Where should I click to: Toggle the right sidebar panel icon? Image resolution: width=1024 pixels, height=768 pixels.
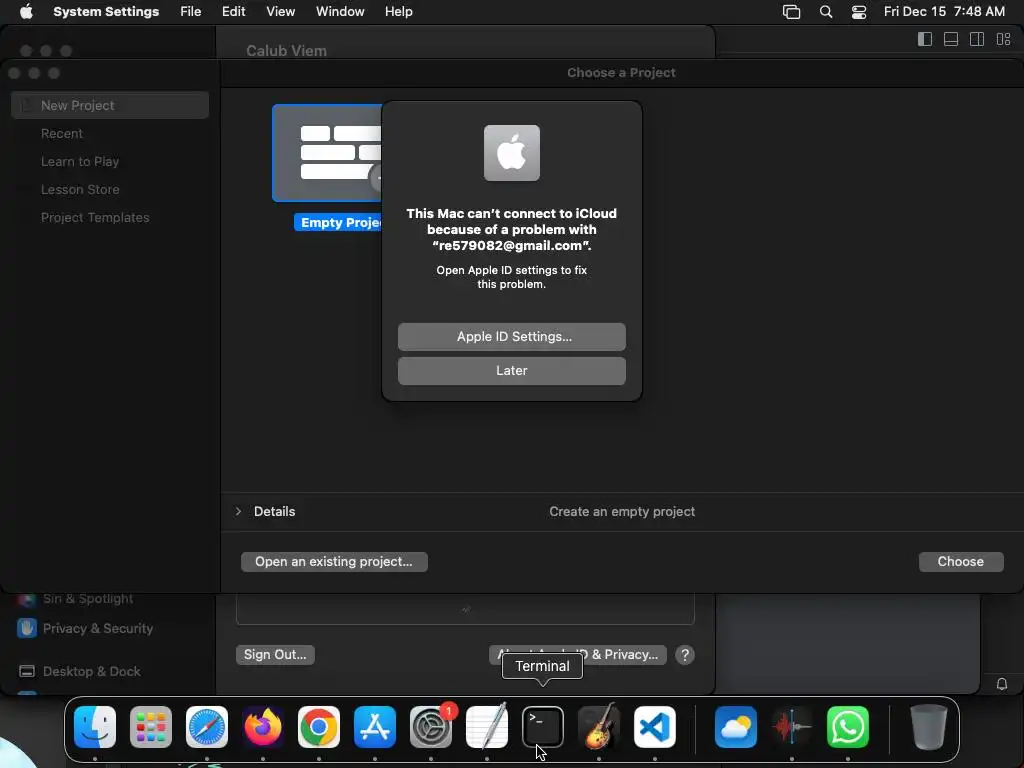pos(977,39)
